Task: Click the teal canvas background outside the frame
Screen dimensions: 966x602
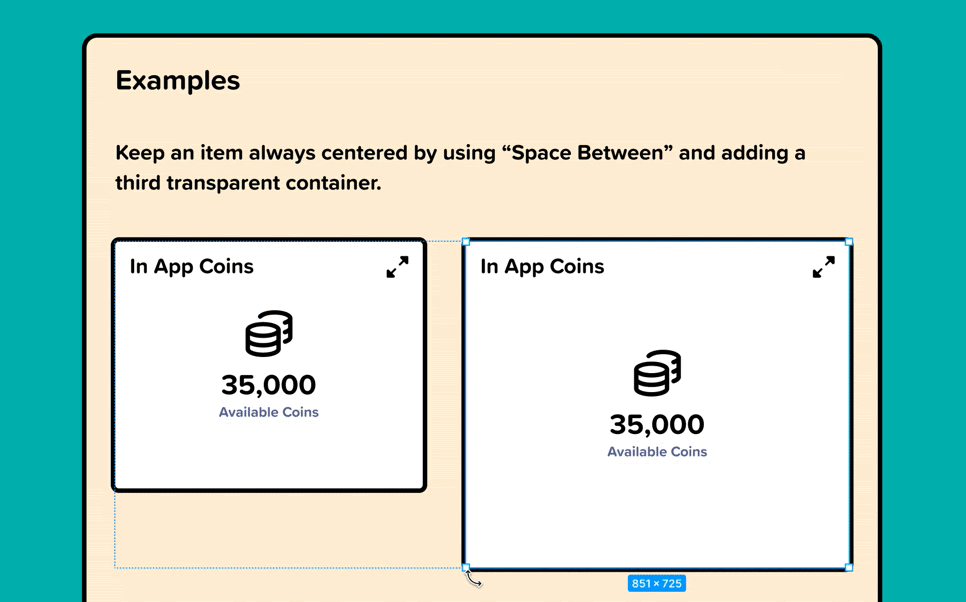Action: tap(40, 300)
